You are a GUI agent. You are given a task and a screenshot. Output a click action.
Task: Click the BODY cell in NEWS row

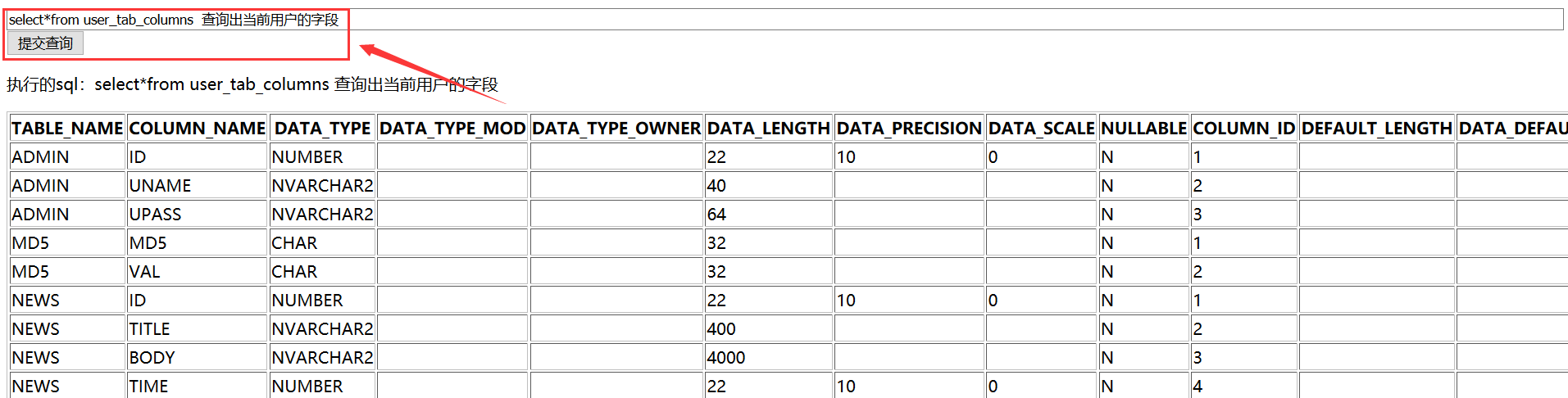pos(198,358)
